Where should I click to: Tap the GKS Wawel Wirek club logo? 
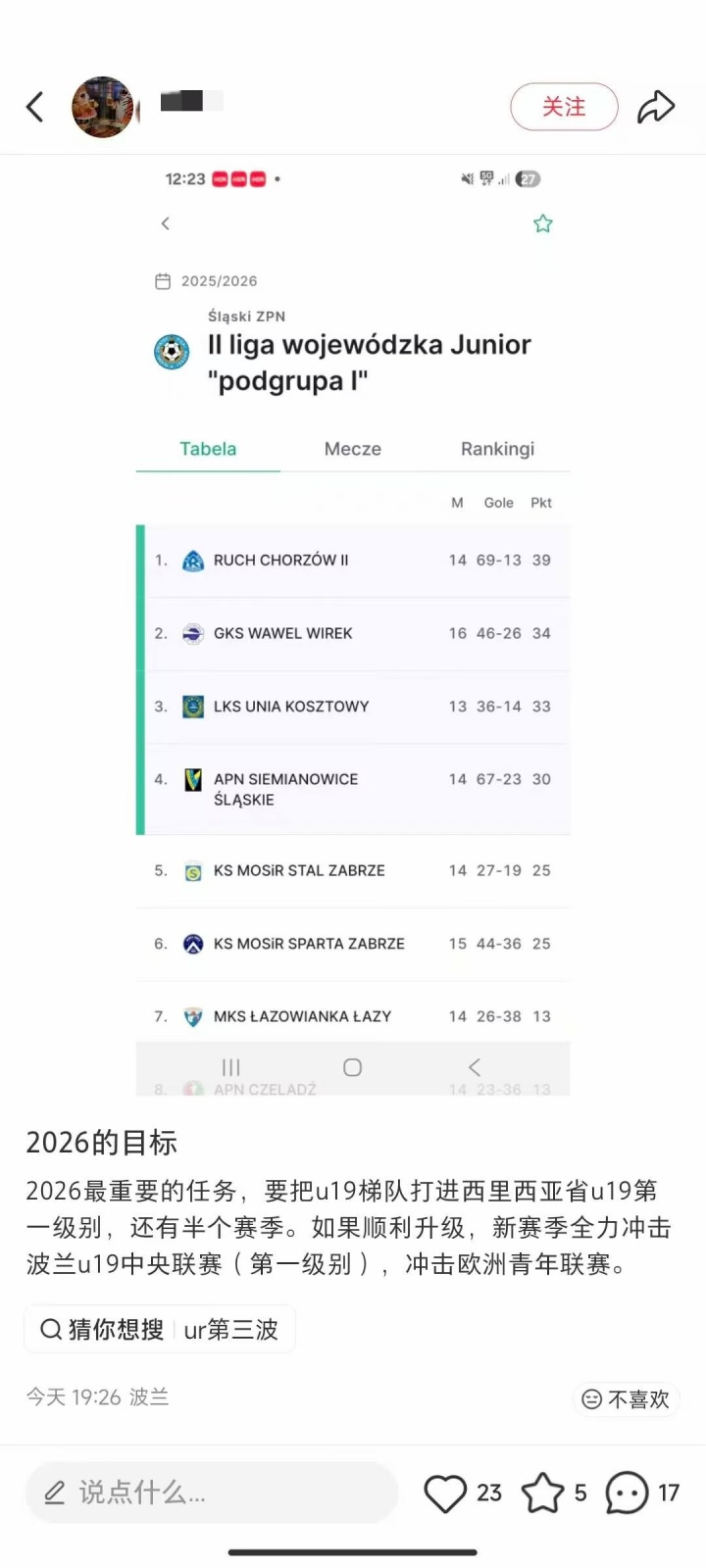(193, 634)
